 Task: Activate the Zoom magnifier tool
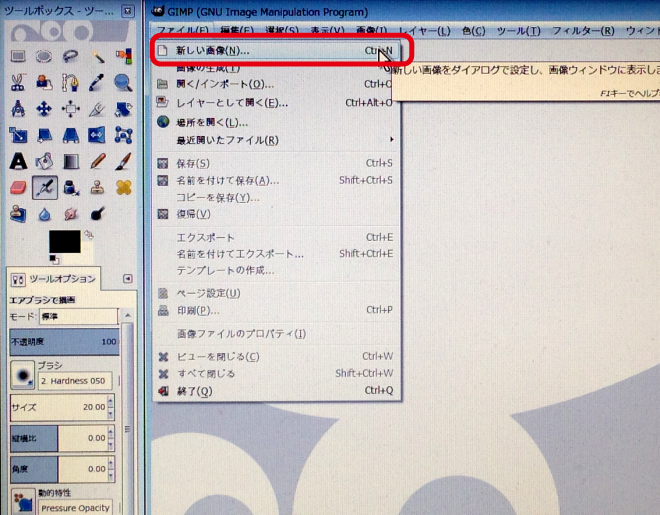click(x=123, y=82)
